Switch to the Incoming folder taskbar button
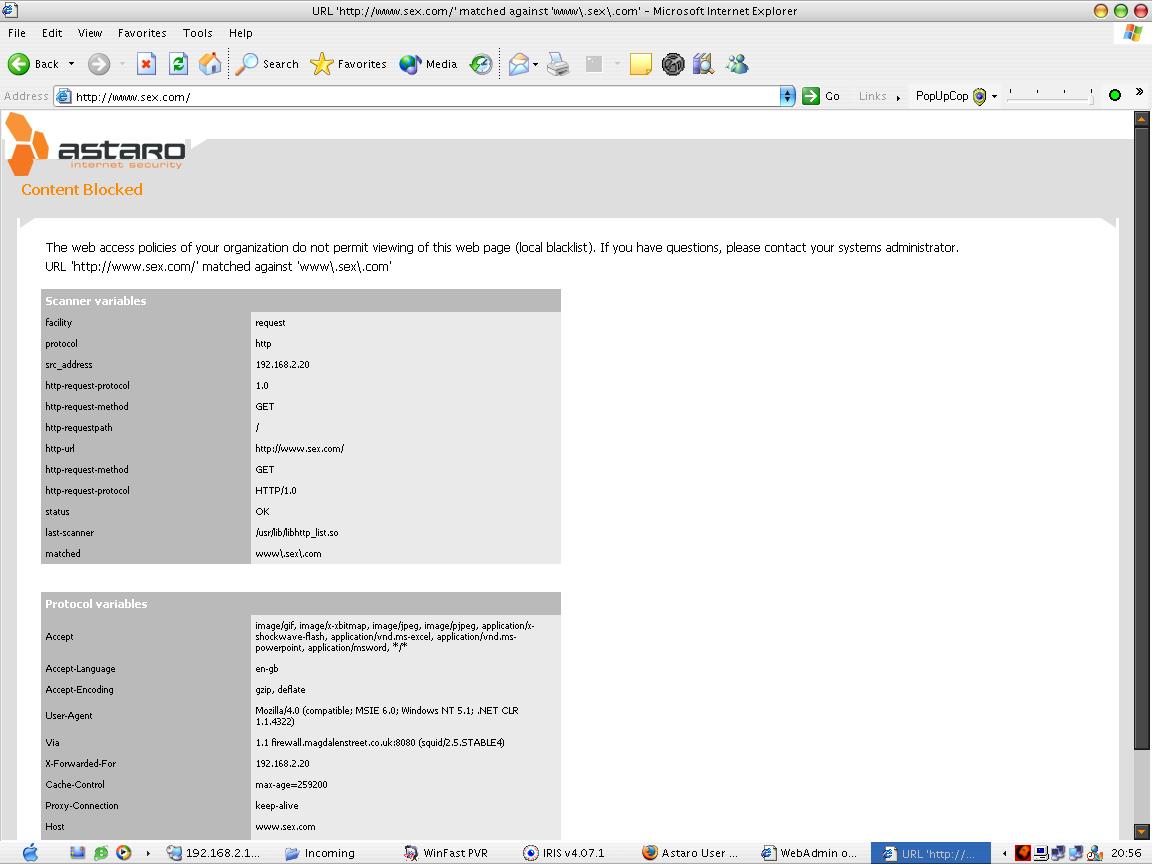This screenshot has width=1152, height=864. pyautogui.click(x=320, y=853)
